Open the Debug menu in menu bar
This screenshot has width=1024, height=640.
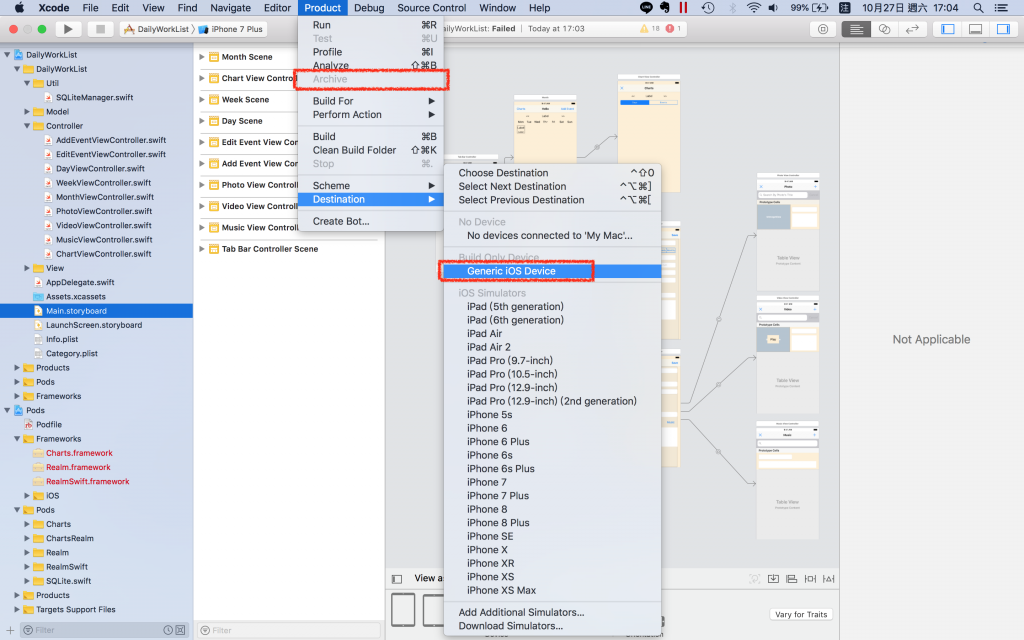click(369, 8)
